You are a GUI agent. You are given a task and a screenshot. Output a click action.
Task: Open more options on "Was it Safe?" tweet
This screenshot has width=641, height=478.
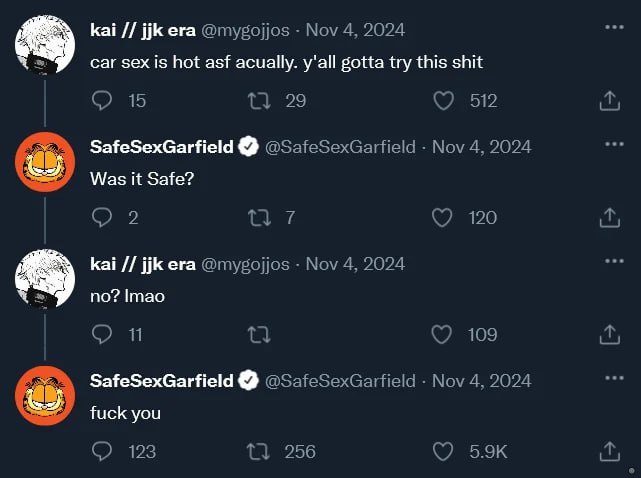[614, 143]
